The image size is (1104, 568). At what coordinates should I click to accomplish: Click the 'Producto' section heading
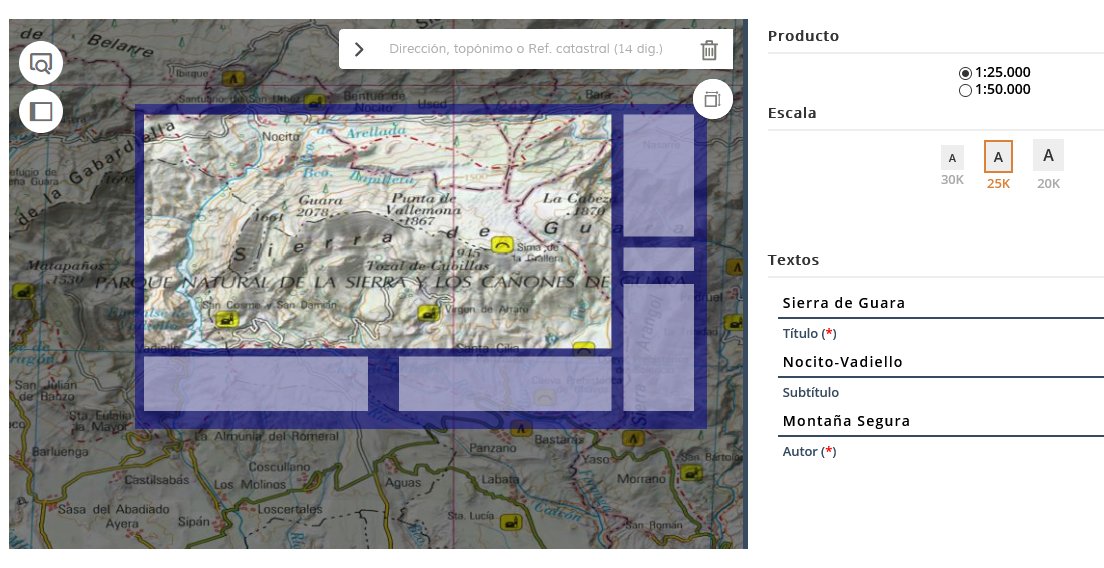[x=803, y=36]
